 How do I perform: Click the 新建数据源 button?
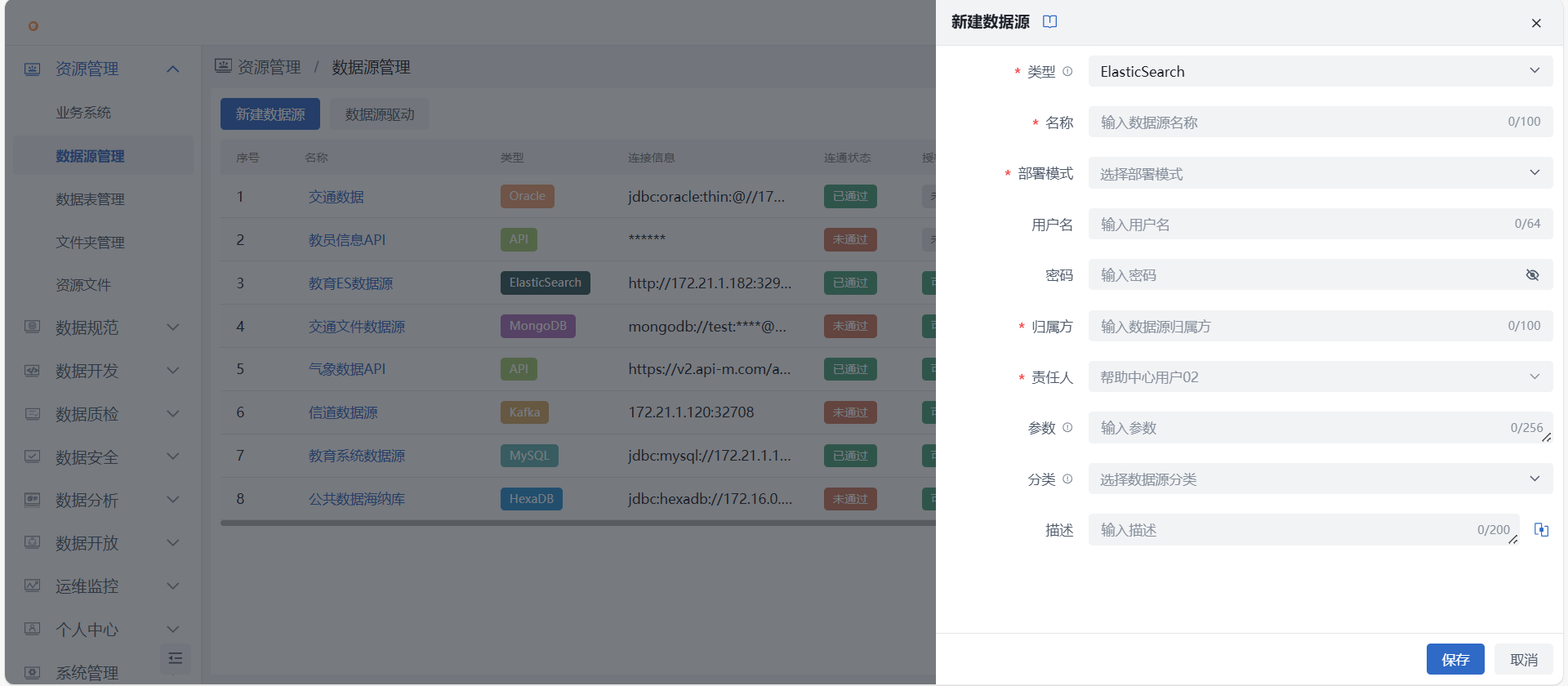click(x=270, y=114)
